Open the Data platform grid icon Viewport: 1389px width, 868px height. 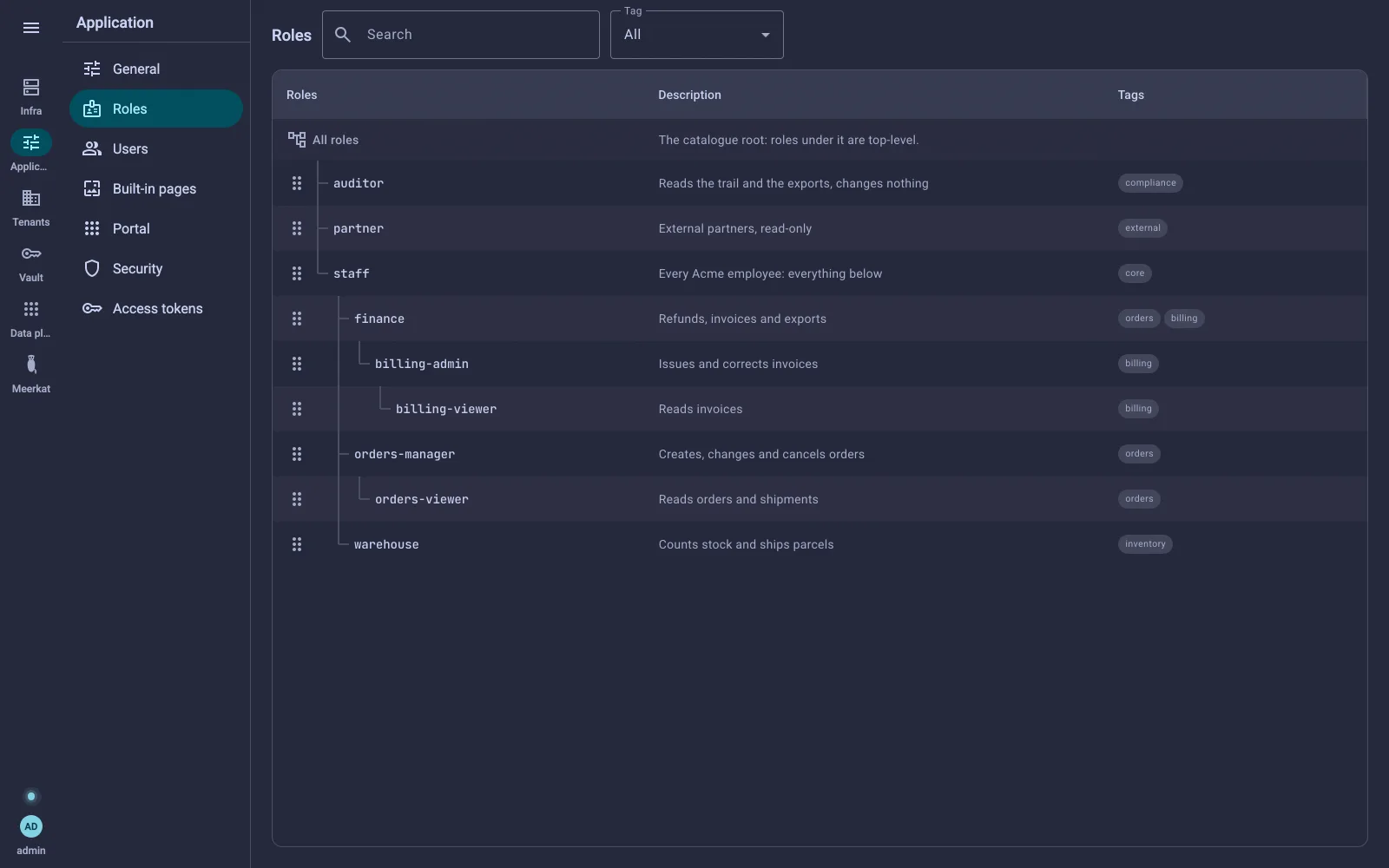31,309
